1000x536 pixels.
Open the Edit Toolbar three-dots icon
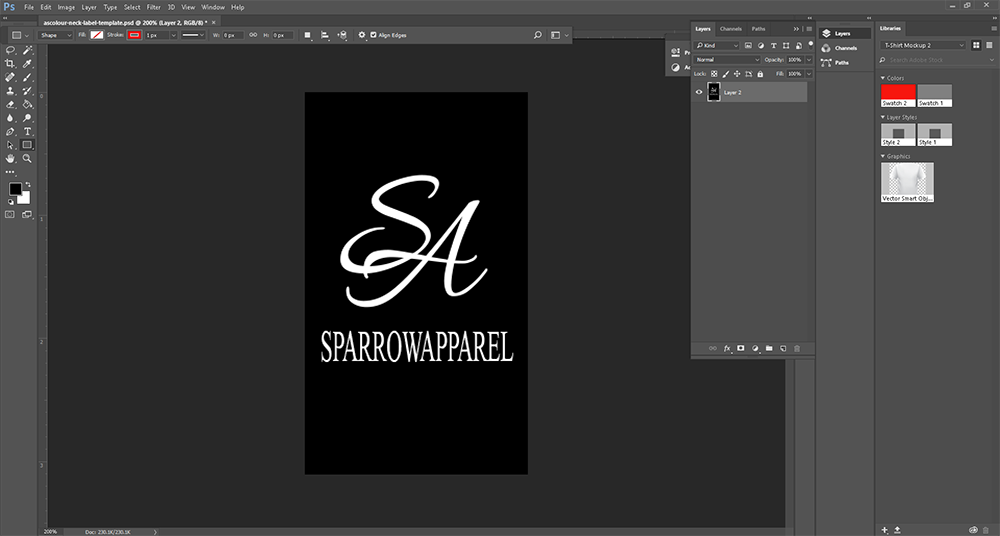(10, 172)
